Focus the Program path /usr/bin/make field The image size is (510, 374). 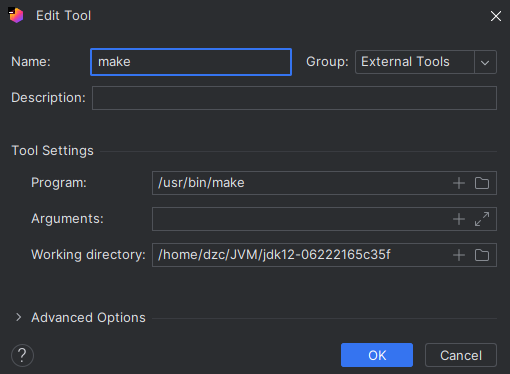pos(302,183)
